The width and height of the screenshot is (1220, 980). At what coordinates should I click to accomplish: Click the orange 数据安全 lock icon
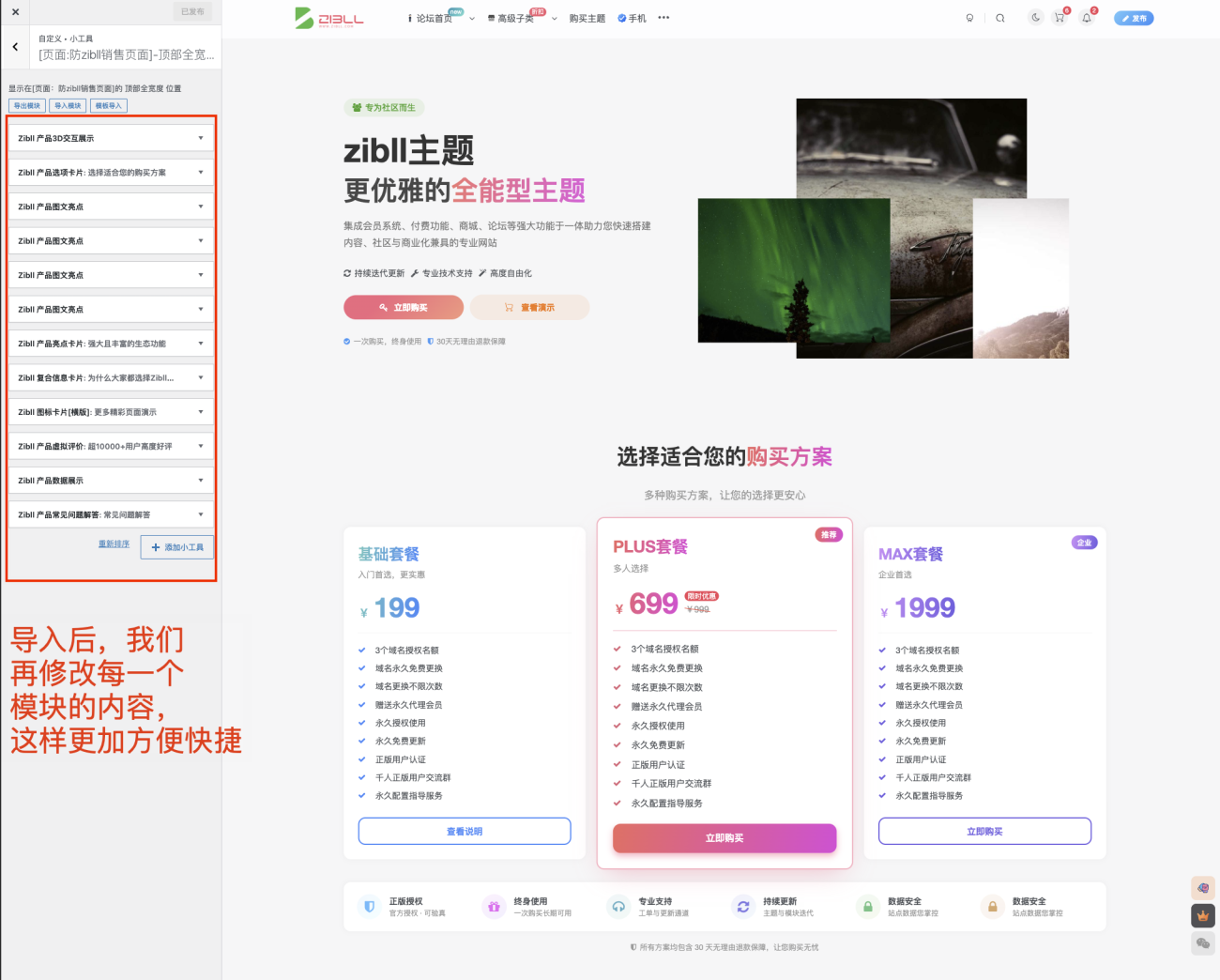pos(992,907)
